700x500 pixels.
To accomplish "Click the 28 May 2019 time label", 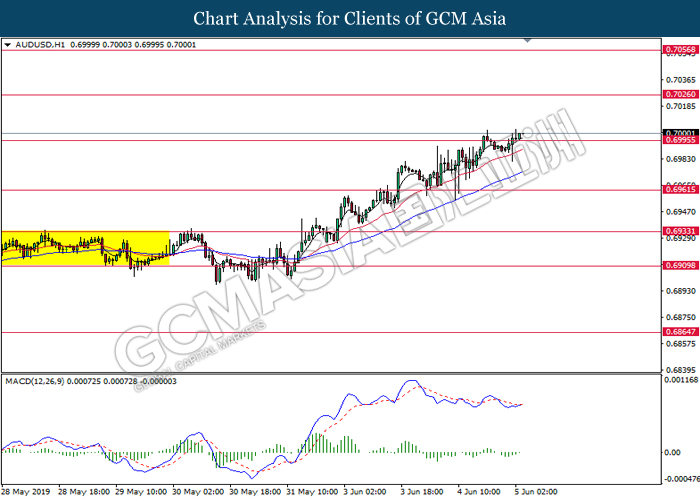I will coord(27,492).
